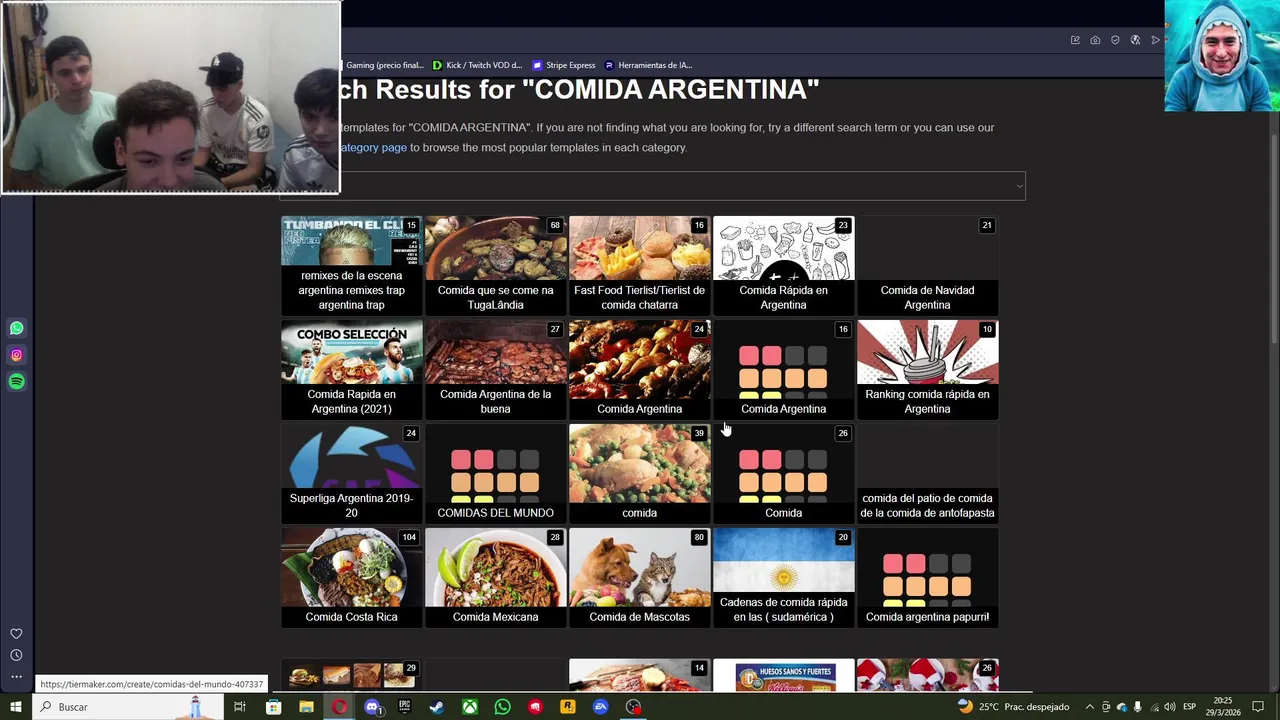Open Xbox app from the taskbar
The width and height of the screenshot is (1280, 720).
click(469, 707)
